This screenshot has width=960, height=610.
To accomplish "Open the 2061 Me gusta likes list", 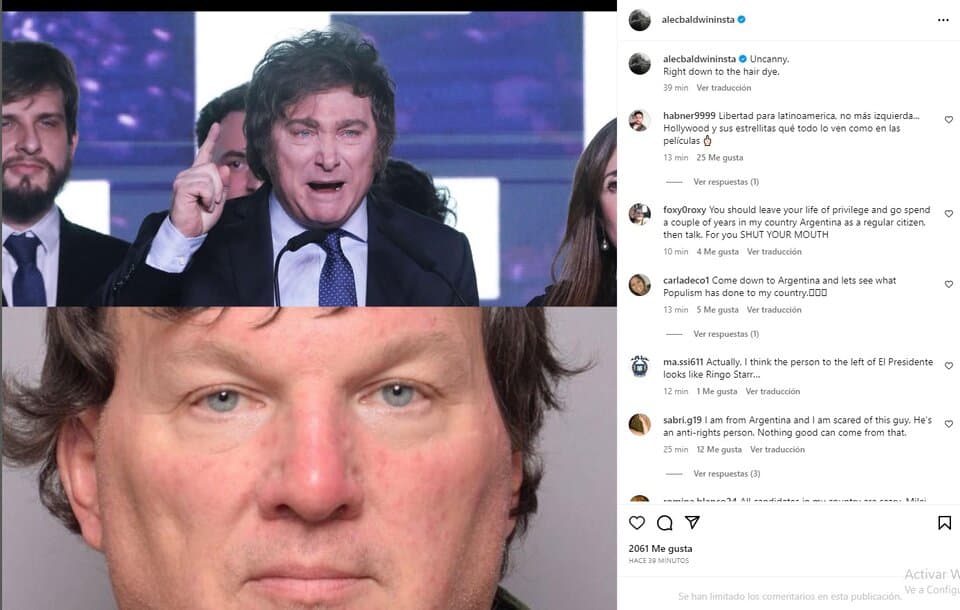I will click(x=660, y=549).
